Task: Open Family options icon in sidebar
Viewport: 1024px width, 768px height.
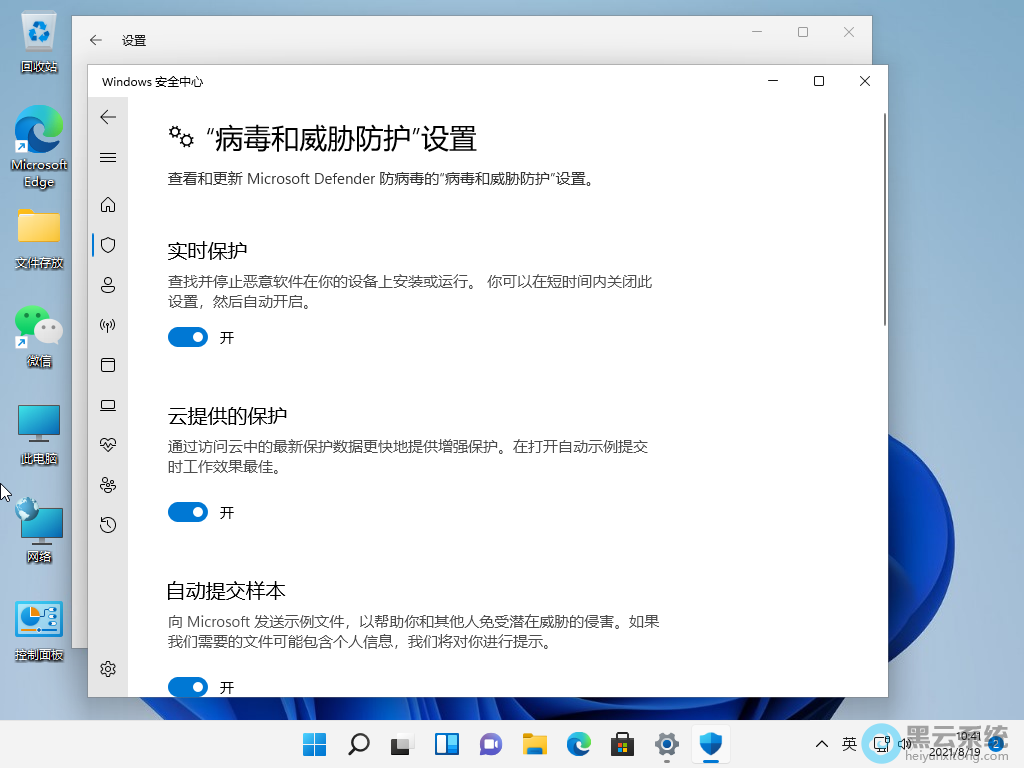Action: tap(108, 485)
